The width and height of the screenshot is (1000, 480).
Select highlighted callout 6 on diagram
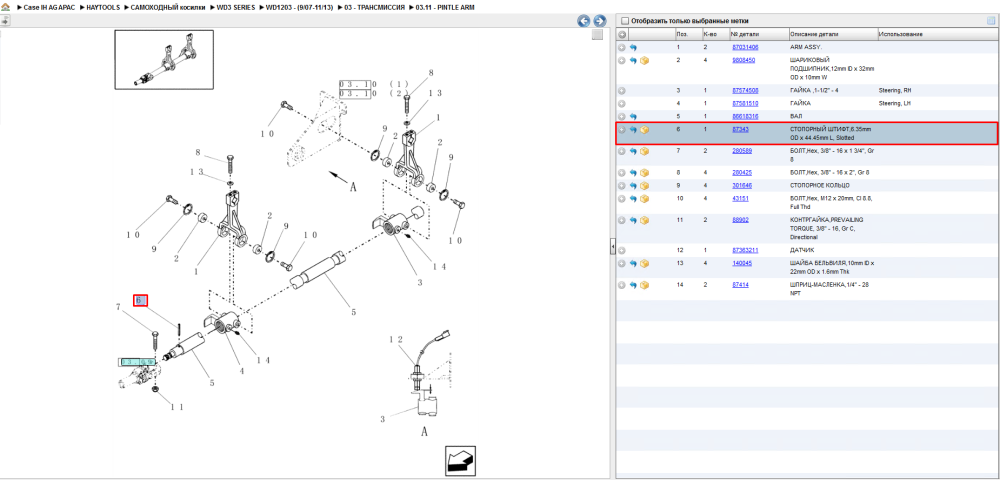click(140, 300)
